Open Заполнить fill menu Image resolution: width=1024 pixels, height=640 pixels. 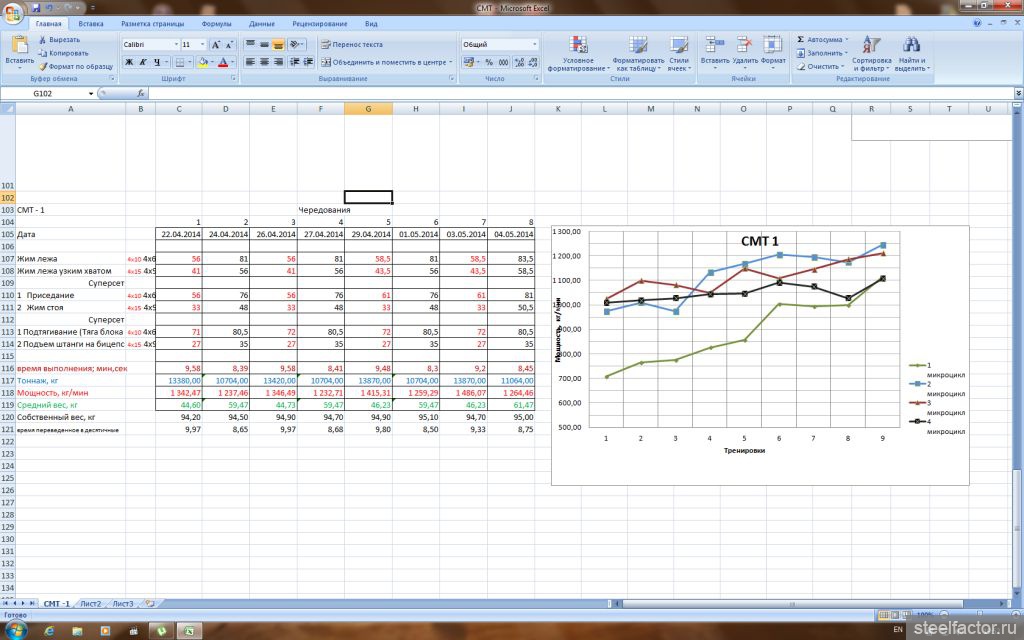820,53
